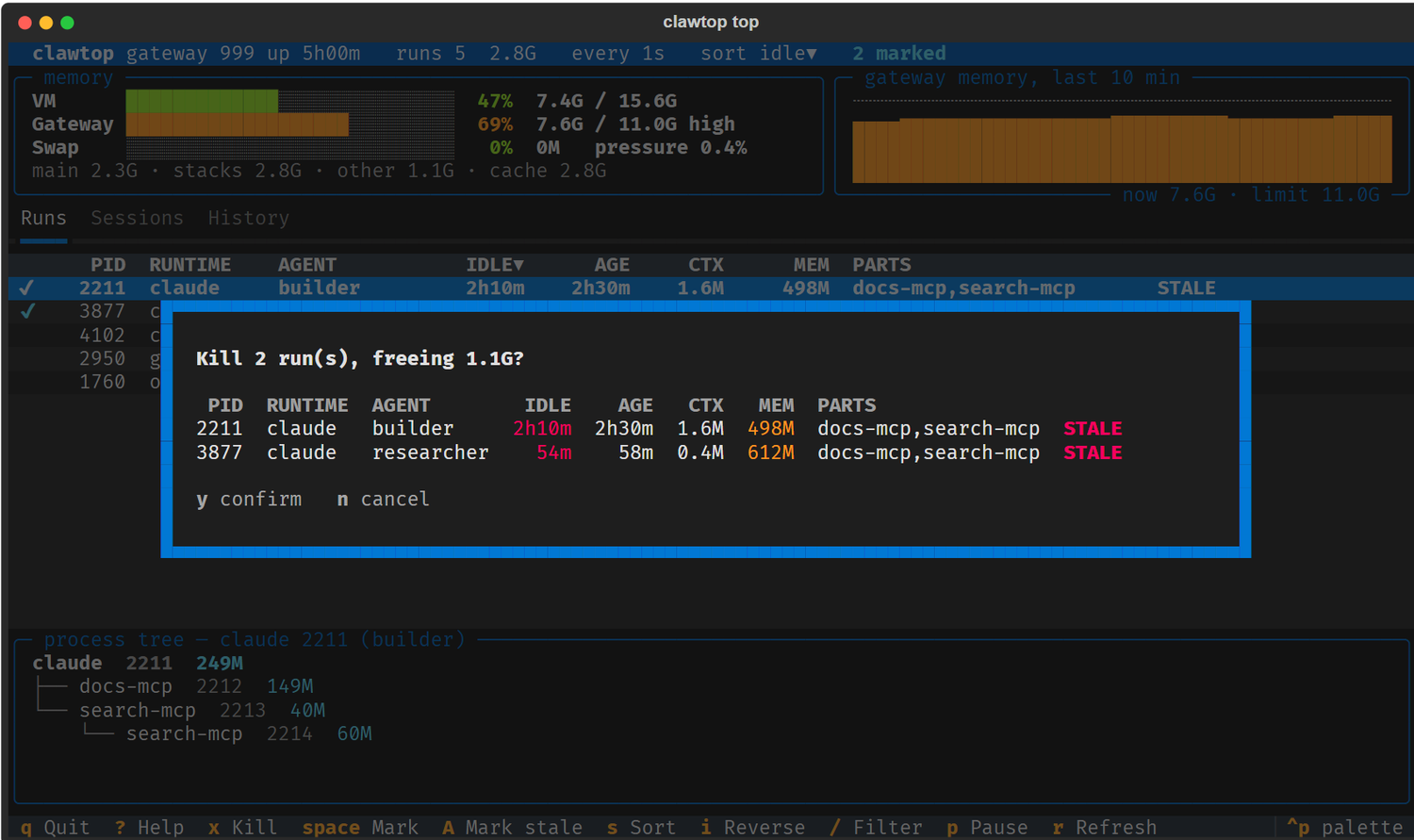
Task: Sort by the IDLE column header
Action: (495, 265)
